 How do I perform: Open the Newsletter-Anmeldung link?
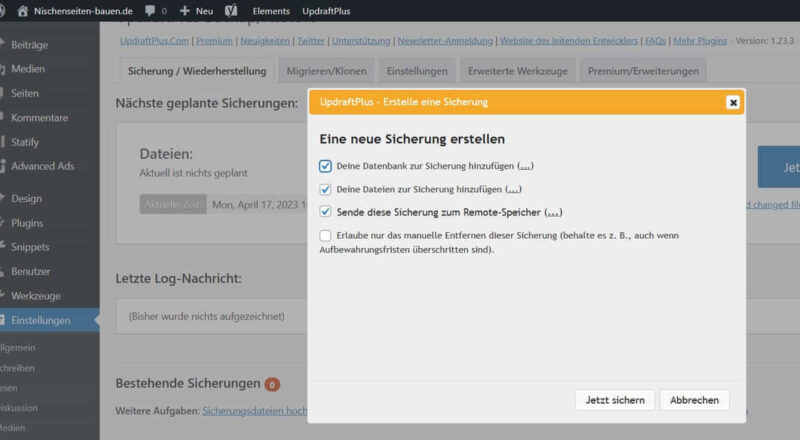click(x=445, y=41)
